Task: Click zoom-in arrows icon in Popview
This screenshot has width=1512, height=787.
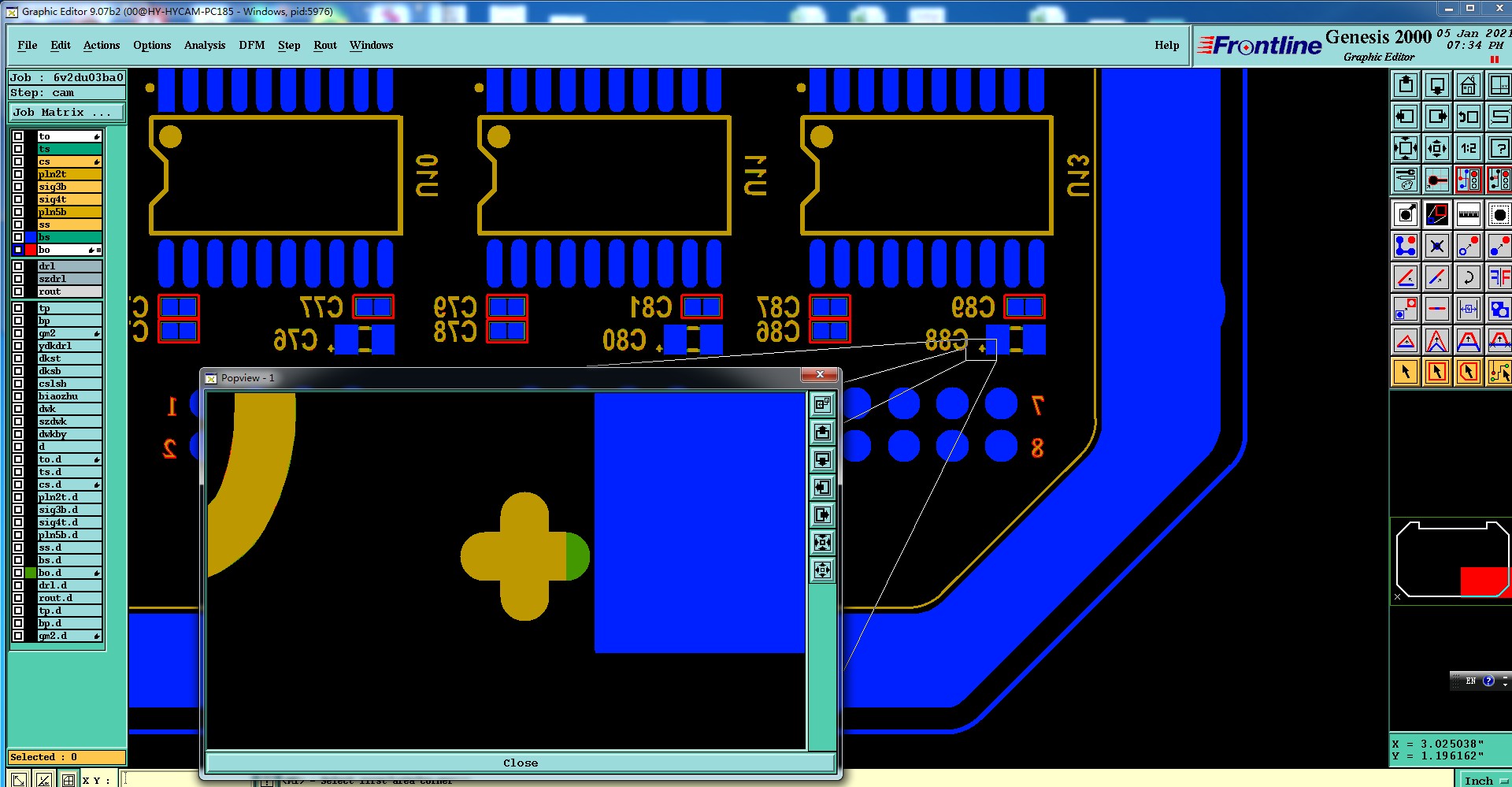Action: (x=822, y=542)
